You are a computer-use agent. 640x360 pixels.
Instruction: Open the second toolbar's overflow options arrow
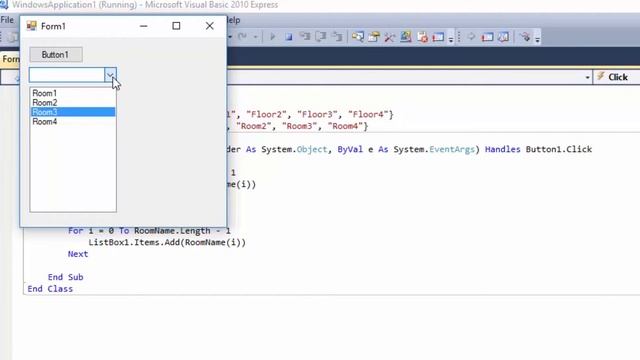coord(538,39)
